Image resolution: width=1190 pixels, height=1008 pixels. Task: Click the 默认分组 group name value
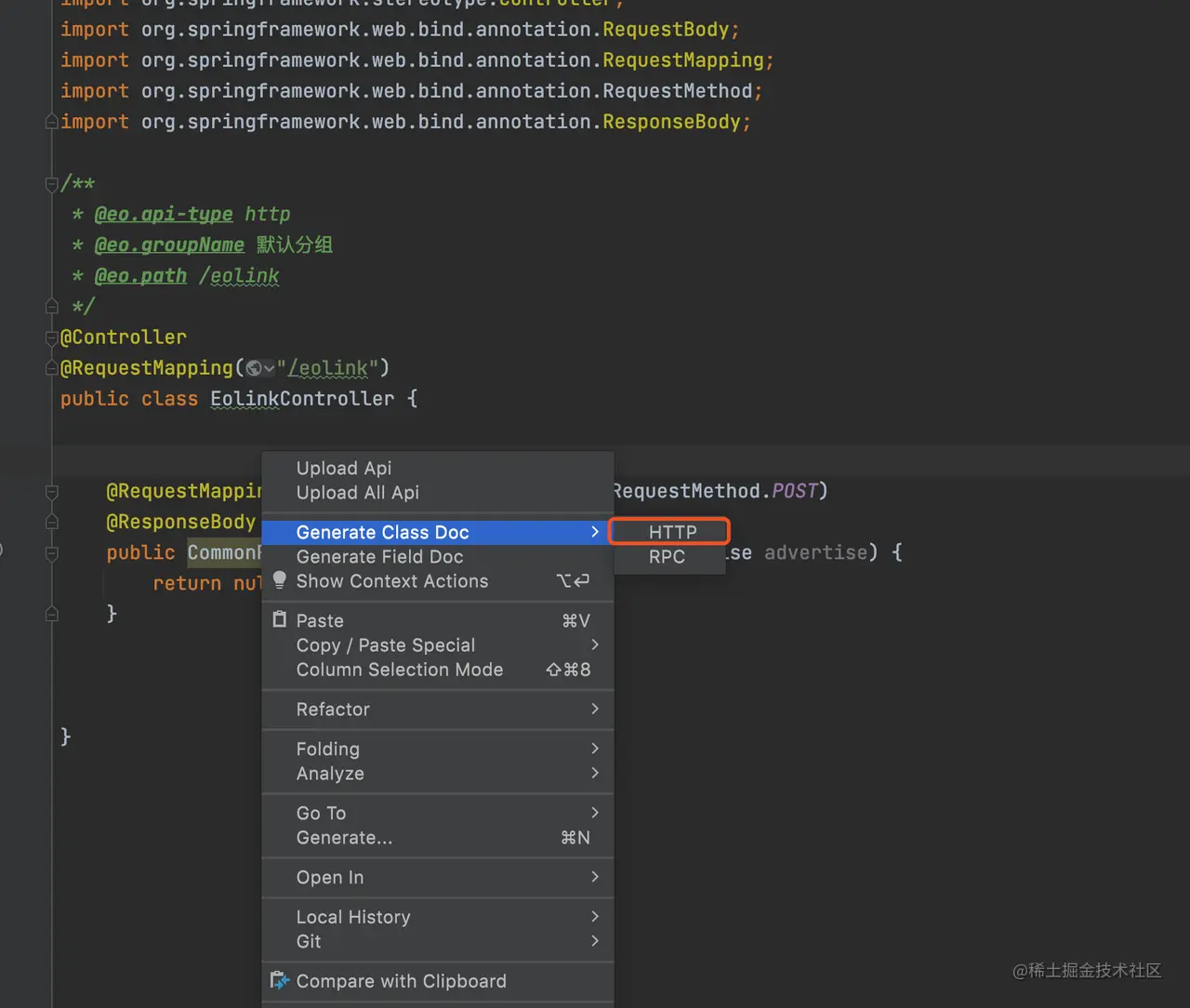click(295, 245)
